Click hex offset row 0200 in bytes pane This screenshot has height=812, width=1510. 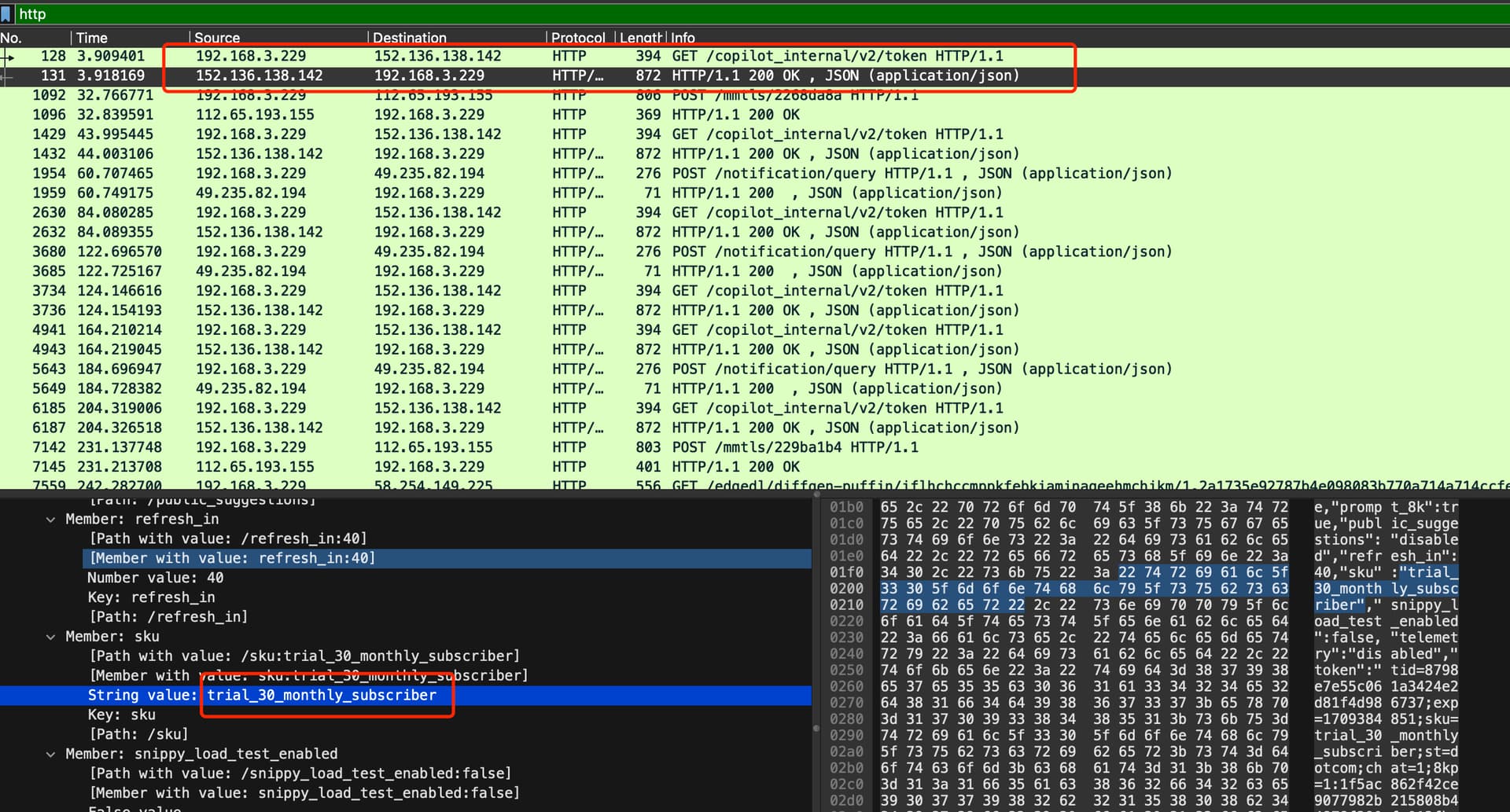(x=846, y=589)
